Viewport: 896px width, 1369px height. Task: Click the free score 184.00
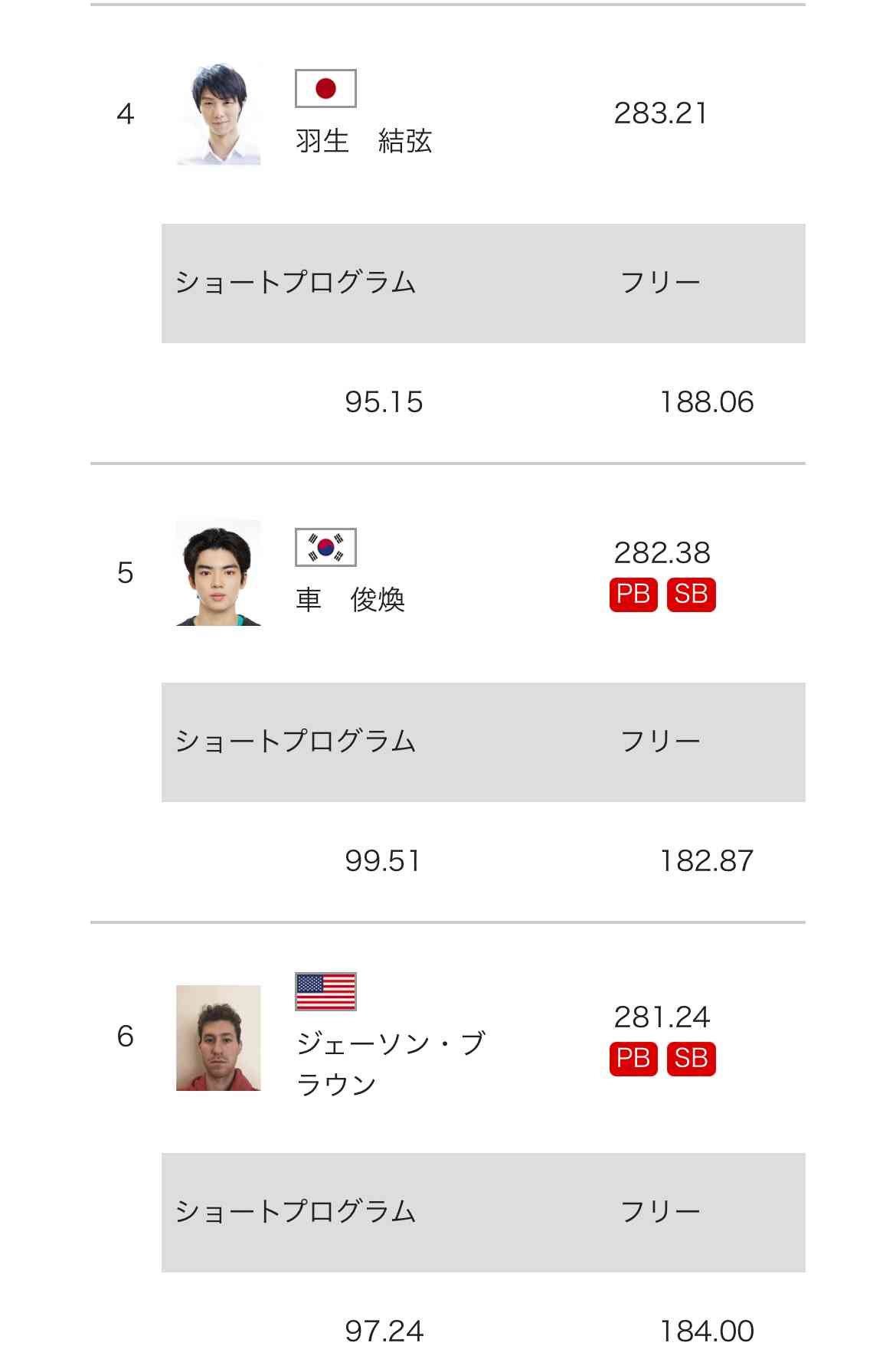point(707,1331)
